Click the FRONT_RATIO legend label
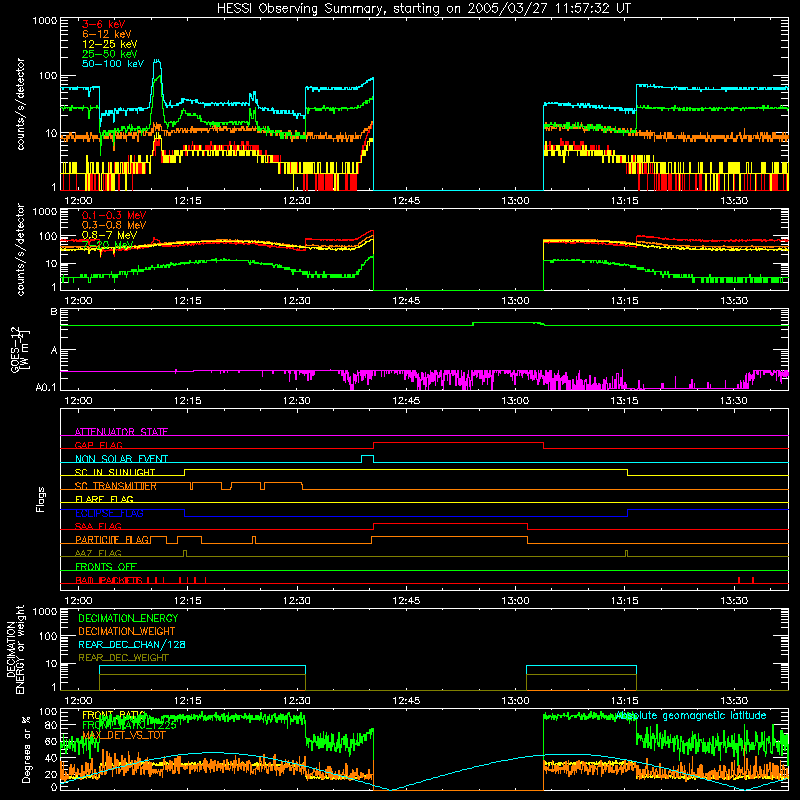Viewport: 800px width, 800px height. [114, 715]
